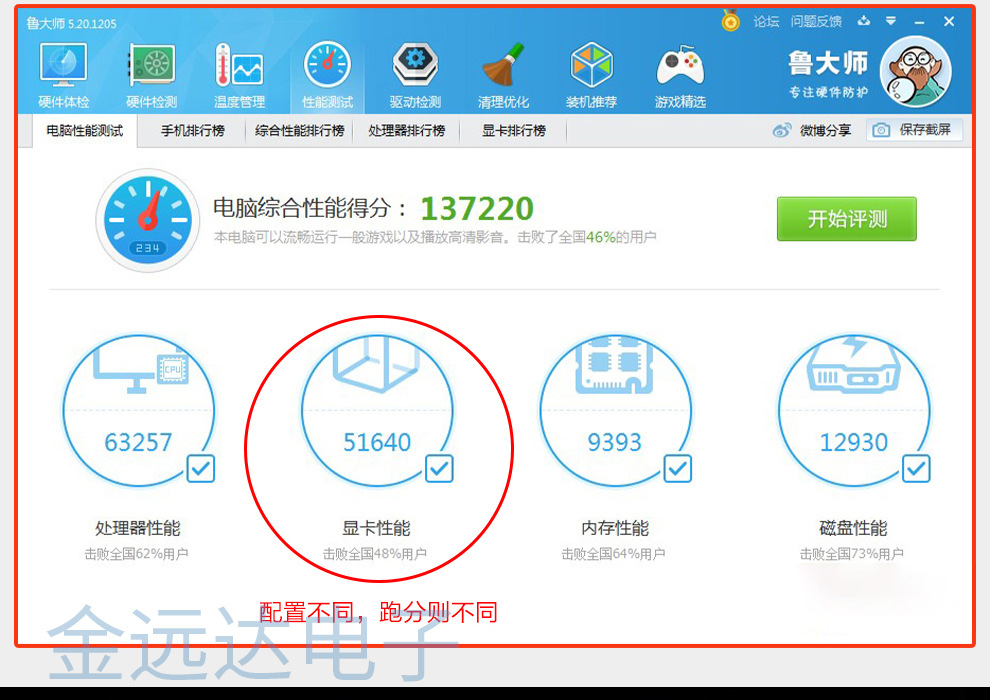
Task: Click the 保存截屏 button
Action: coord(914,130)
